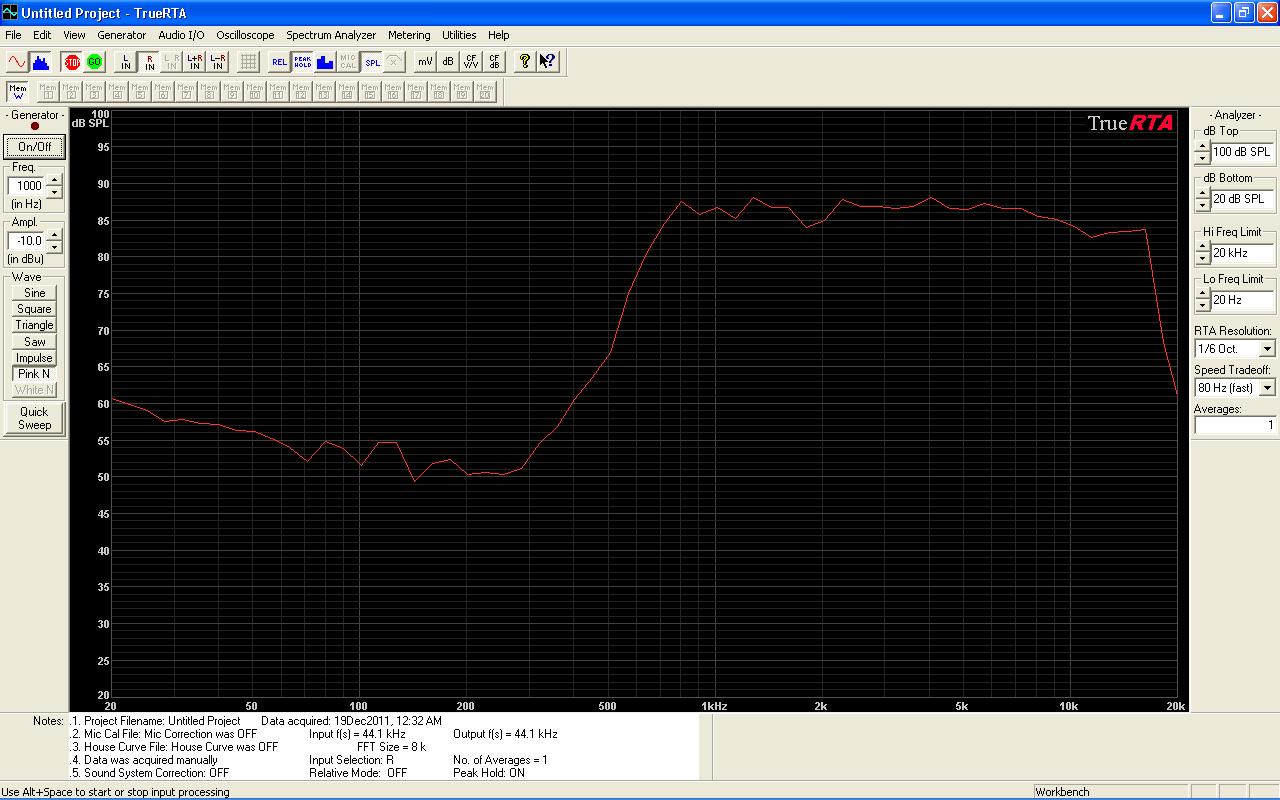
Task: Open the oscilloscope sine-wave view
Action: [16, 62]
